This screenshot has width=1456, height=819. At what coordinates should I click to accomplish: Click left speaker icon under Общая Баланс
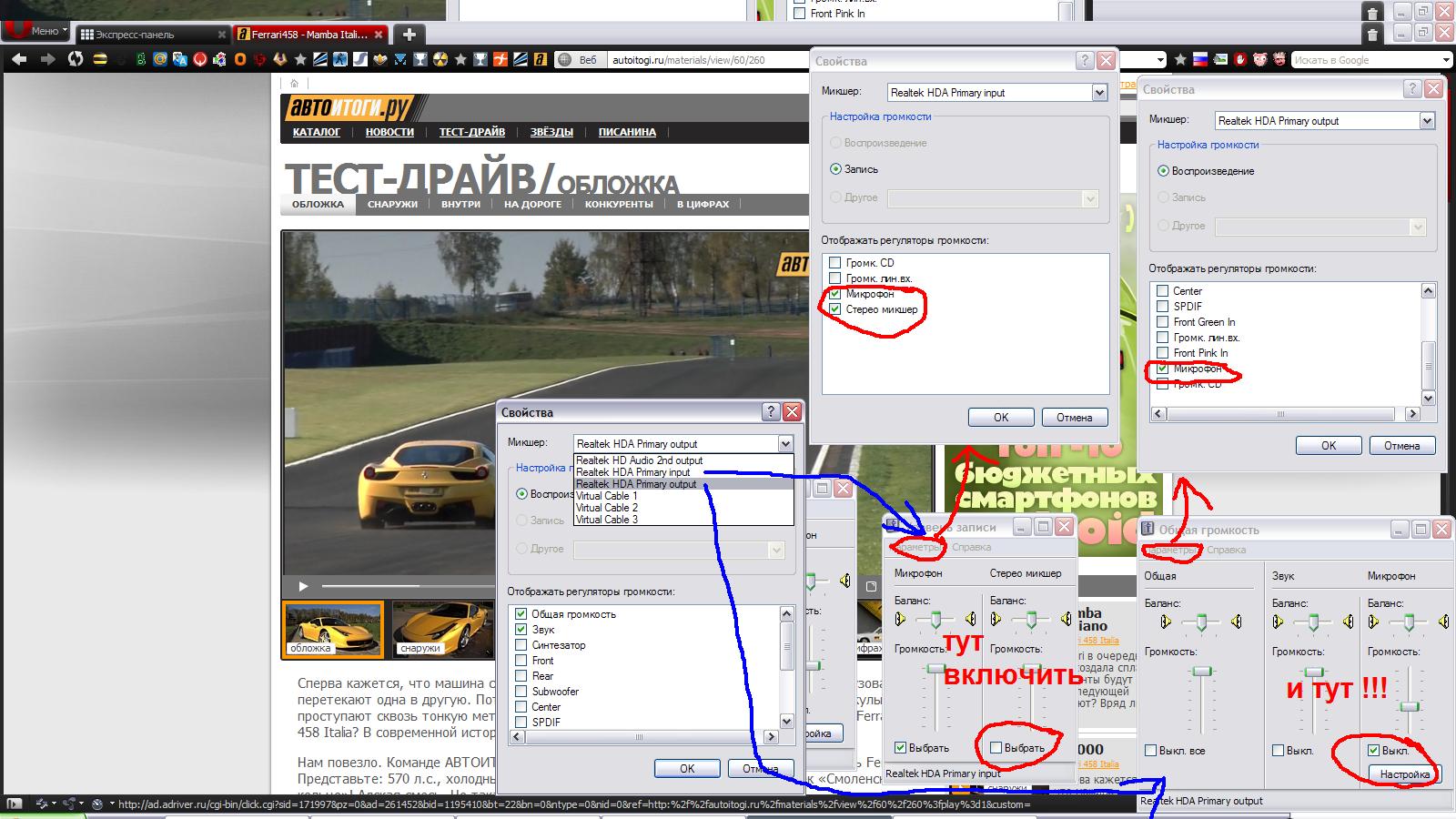click(1166, 622)
